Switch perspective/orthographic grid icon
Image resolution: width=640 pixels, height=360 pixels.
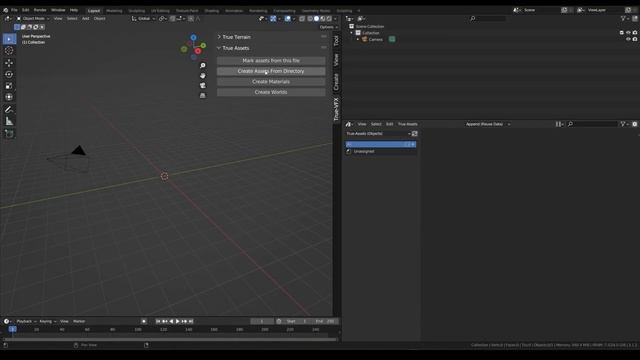click(203, 96)
